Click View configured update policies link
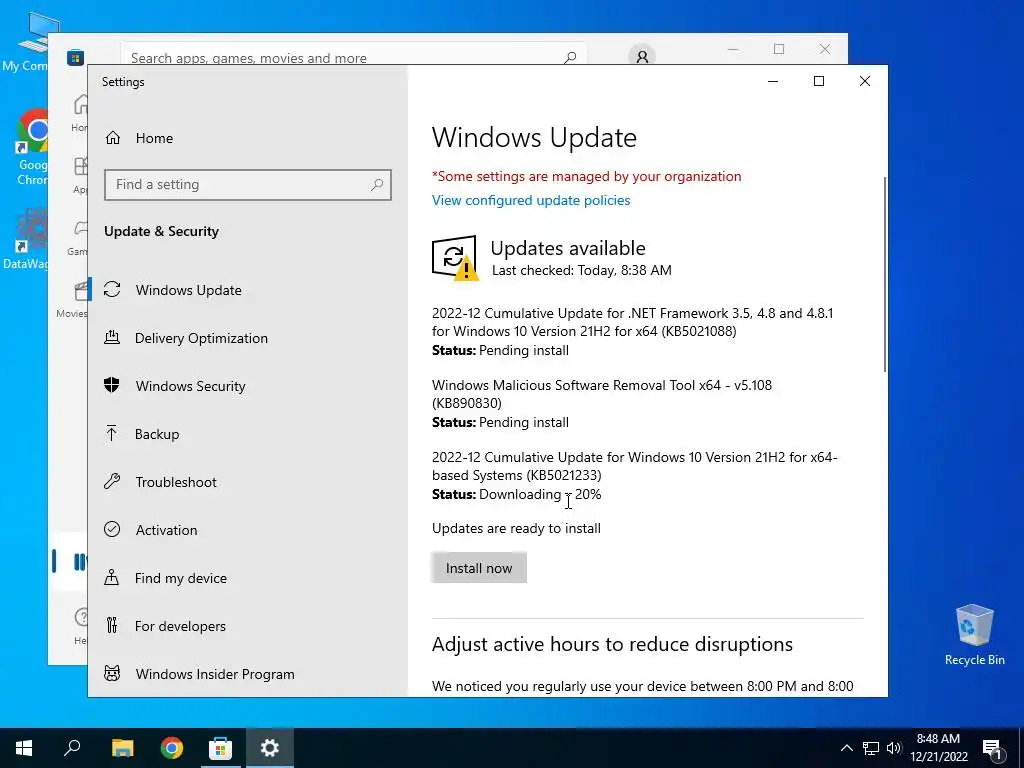Image resolution: width=1024 pixels, height=768 pixels. (531, 200)
